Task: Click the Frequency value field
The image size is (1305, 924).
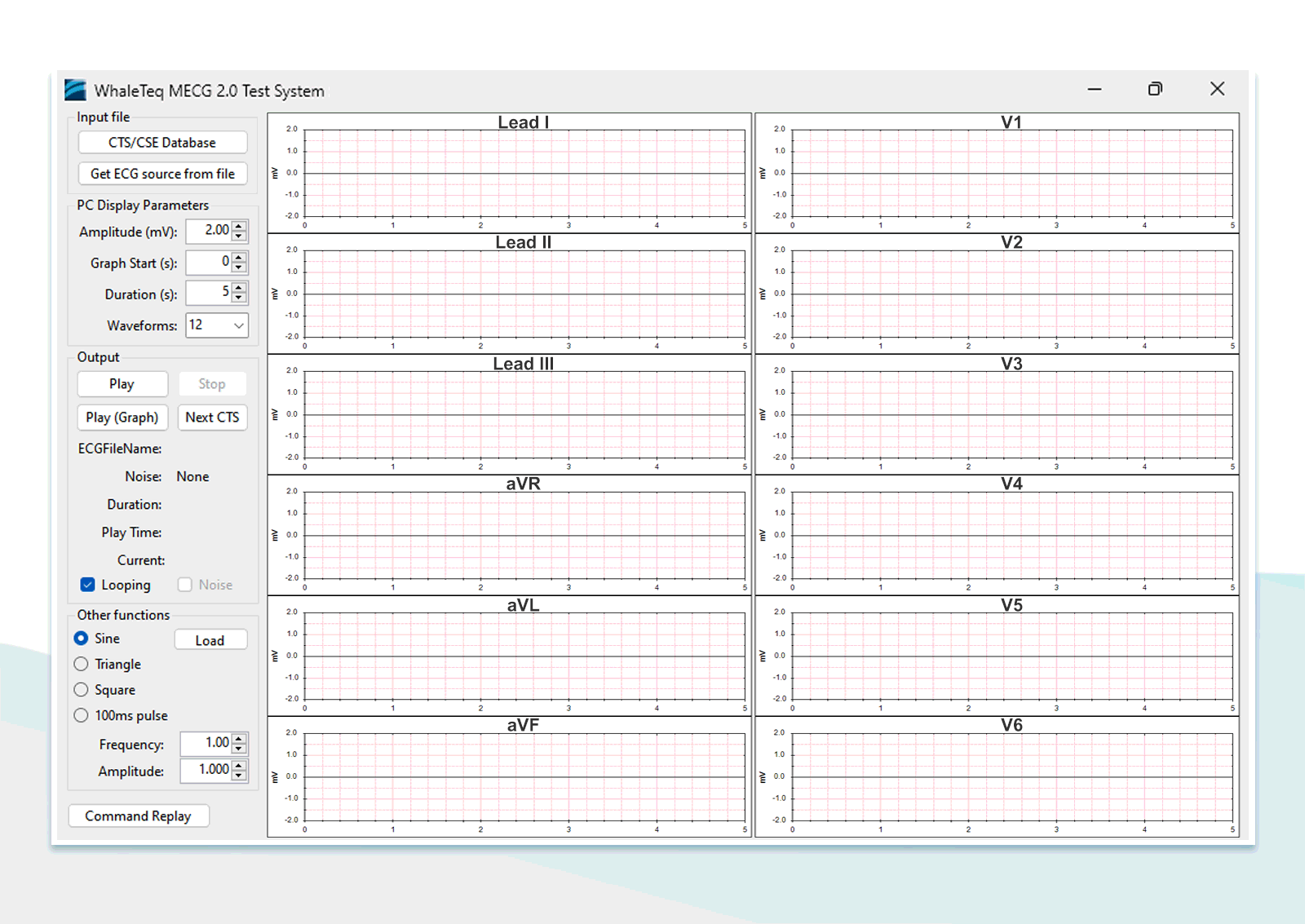Action: pos(206,743)
